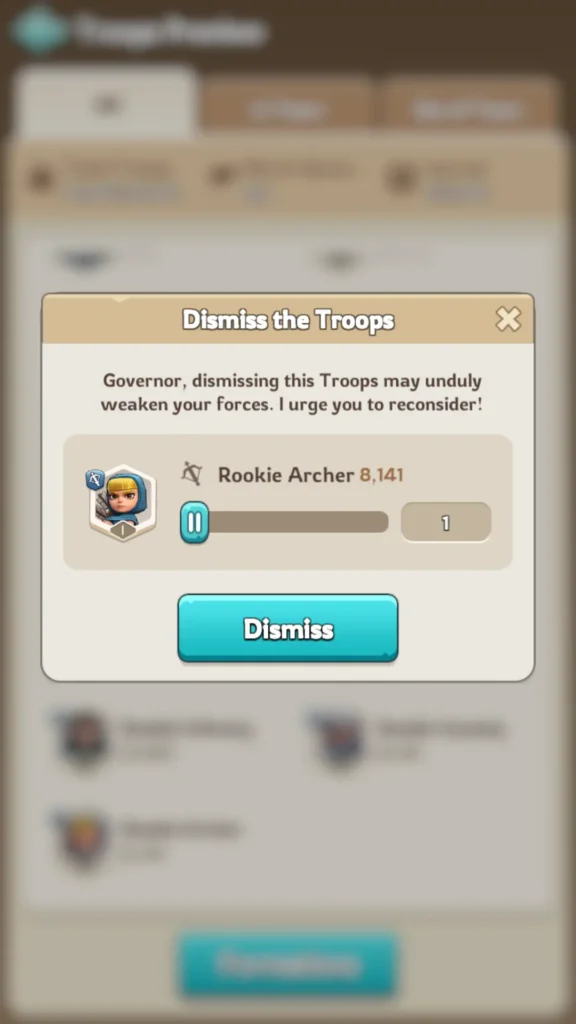Select the first blurred tab behind dialog

pyautogui.click(x=106, y=103)
